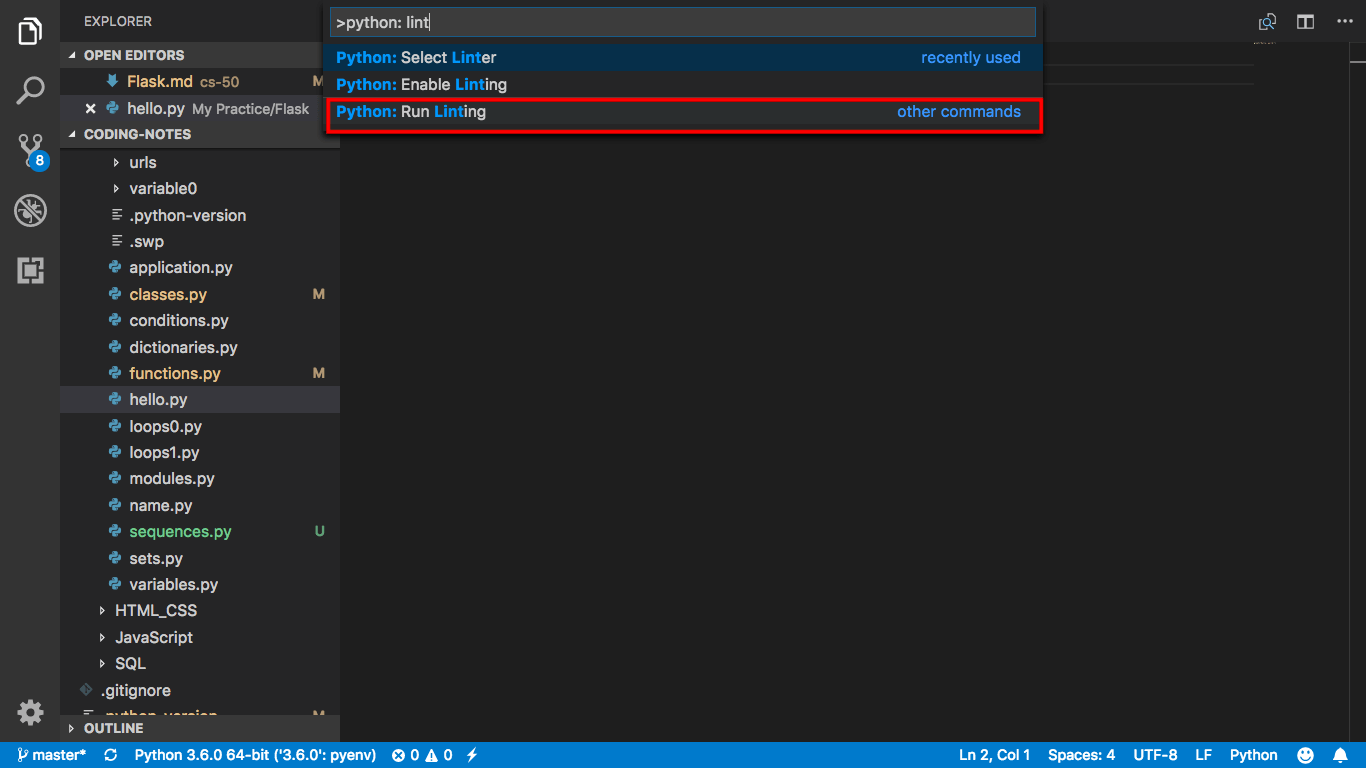
Task: Select Python 3.6.0 64-bit interpreter in the status bar
Action: coord(255,755)
